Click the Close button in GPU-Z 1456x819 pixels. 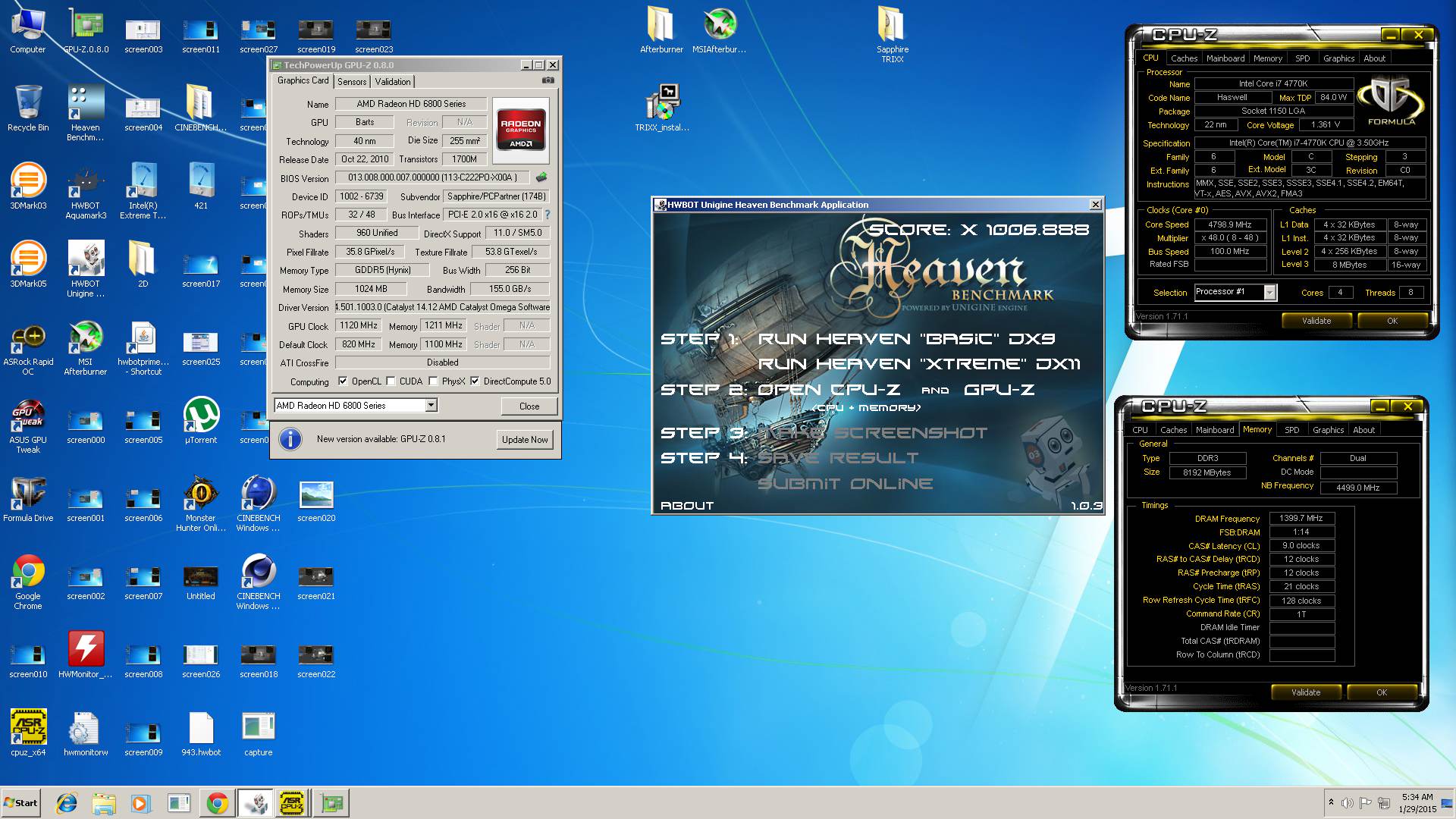coord(529,406)
